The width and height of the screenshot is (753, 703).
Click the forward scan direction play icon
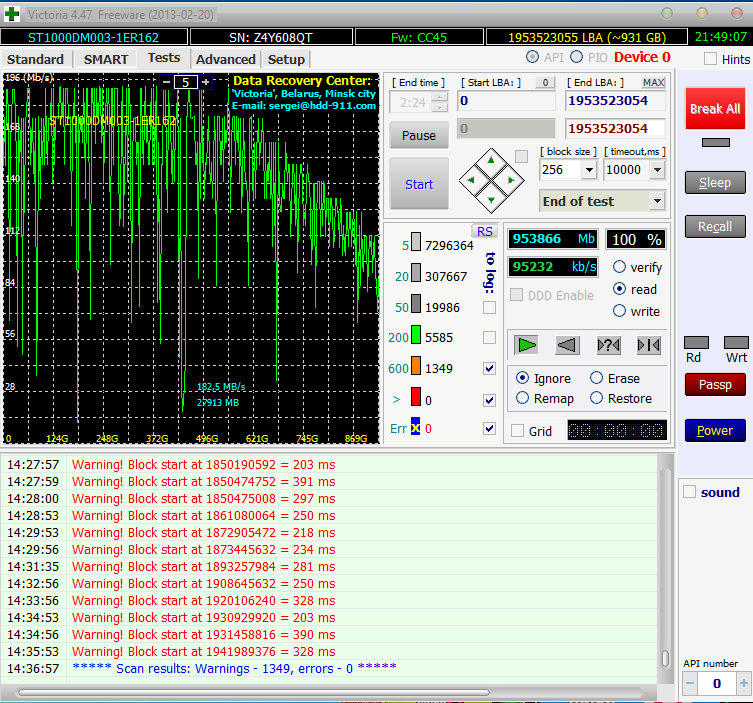pyautogui.click(x=527, y=345)
